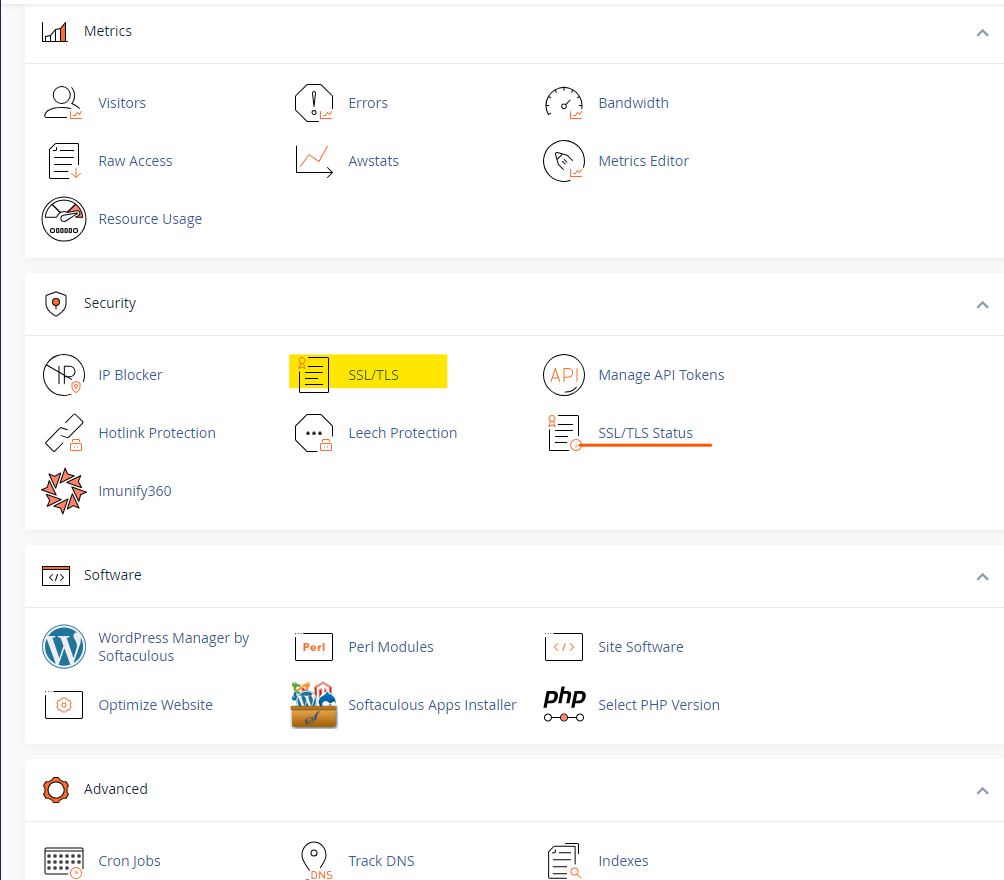Open the Softaculous Apps Installer link
This screenshot has width=1004, height=880.
[x=432, y=705]
